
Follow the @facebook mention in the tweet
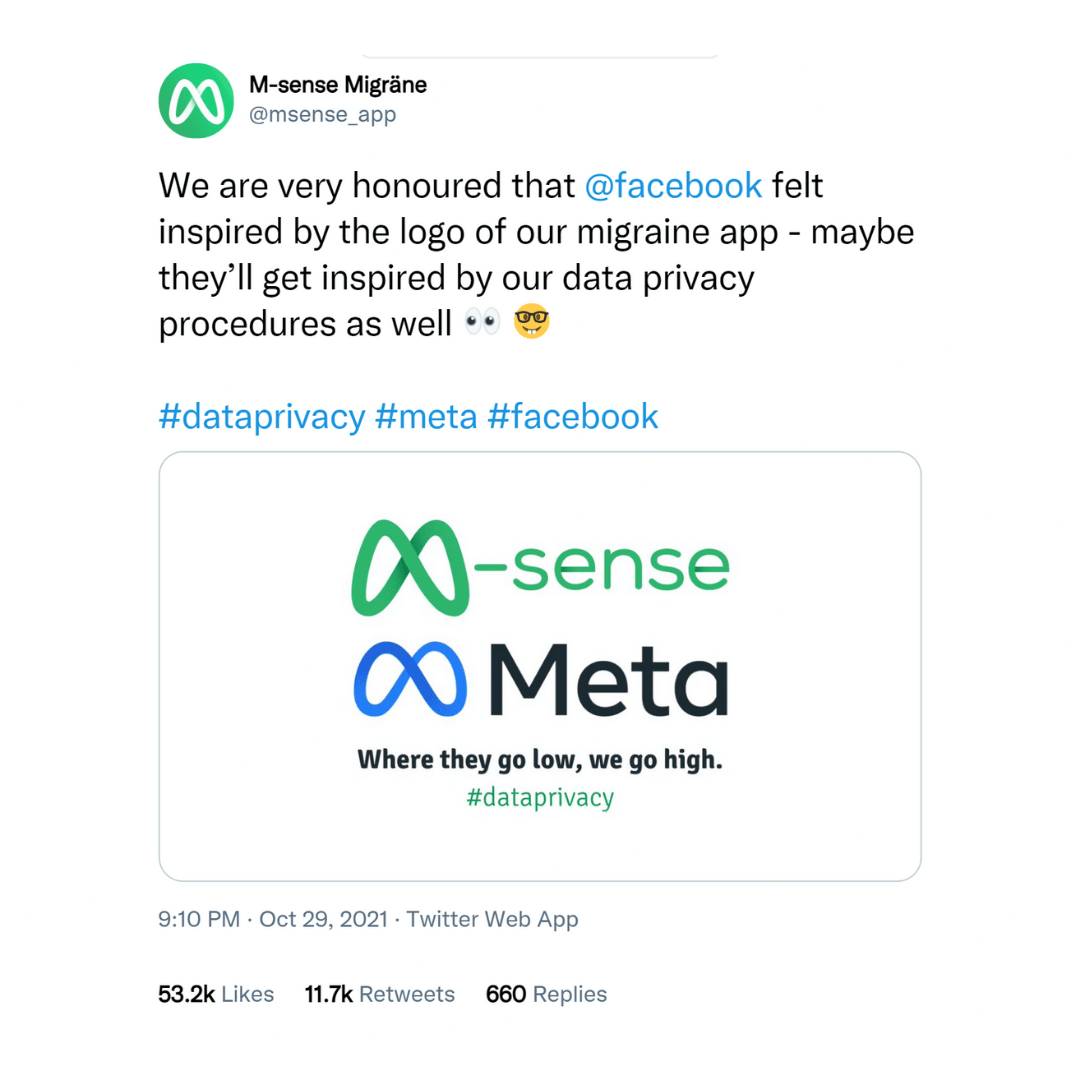point(673,186)
